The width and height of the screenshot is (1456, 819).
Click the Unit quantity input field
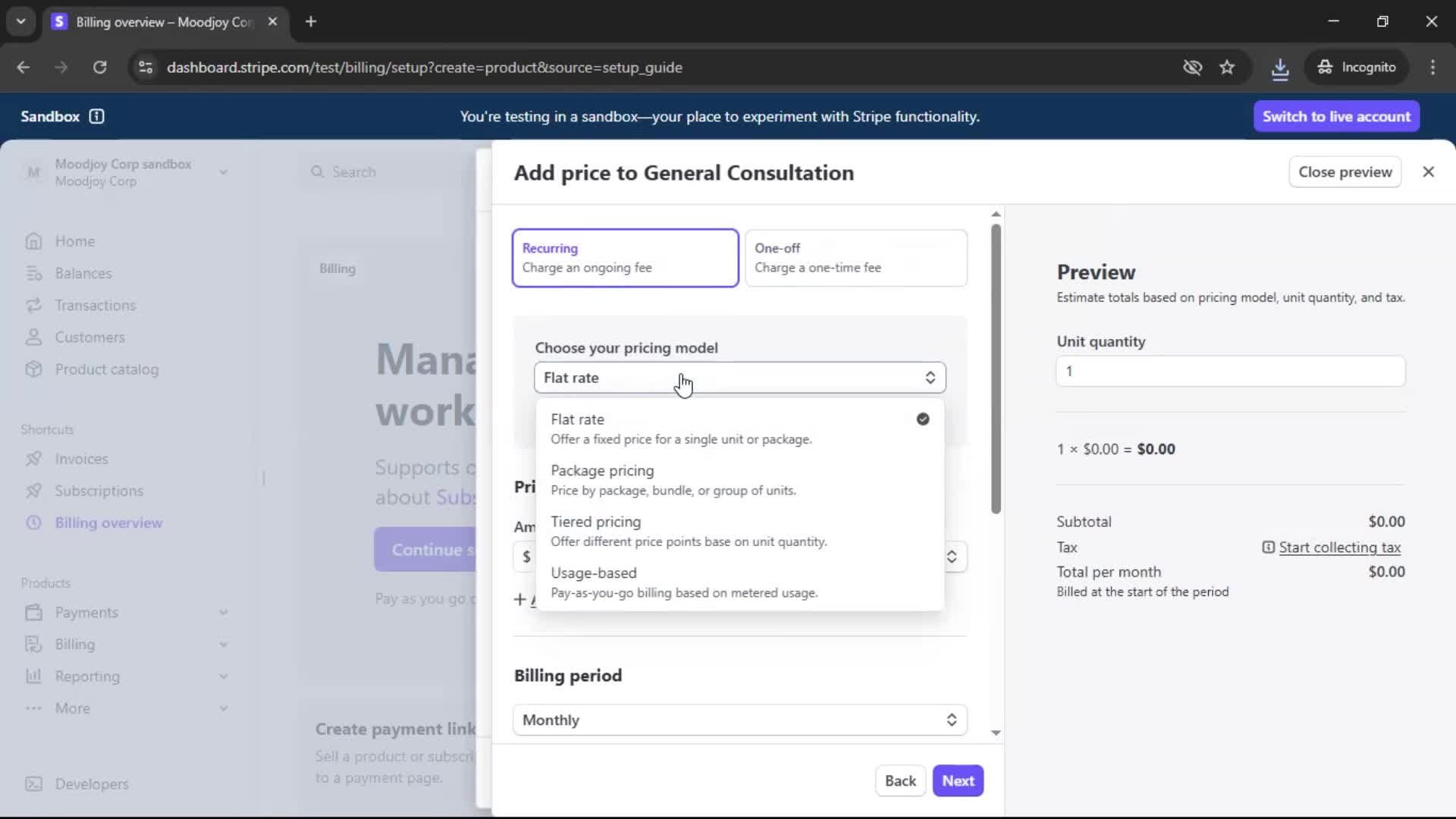click(1230, 372)
